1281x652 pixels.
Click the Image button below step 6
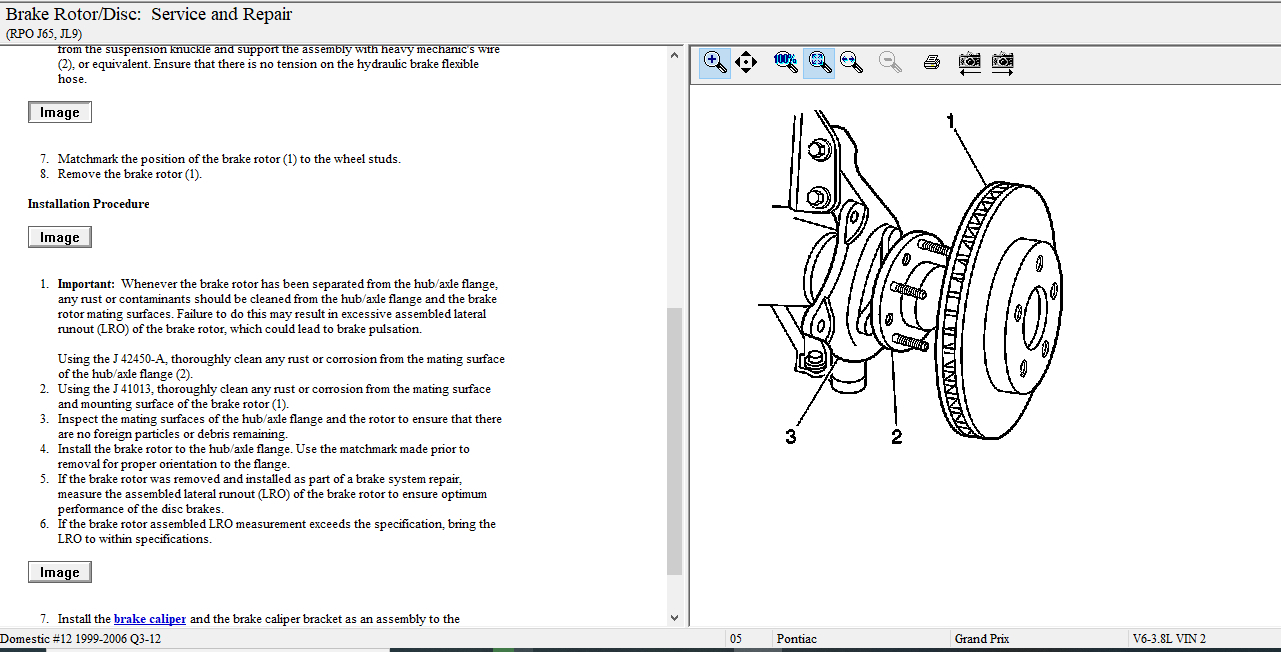[x=60, y=573]
